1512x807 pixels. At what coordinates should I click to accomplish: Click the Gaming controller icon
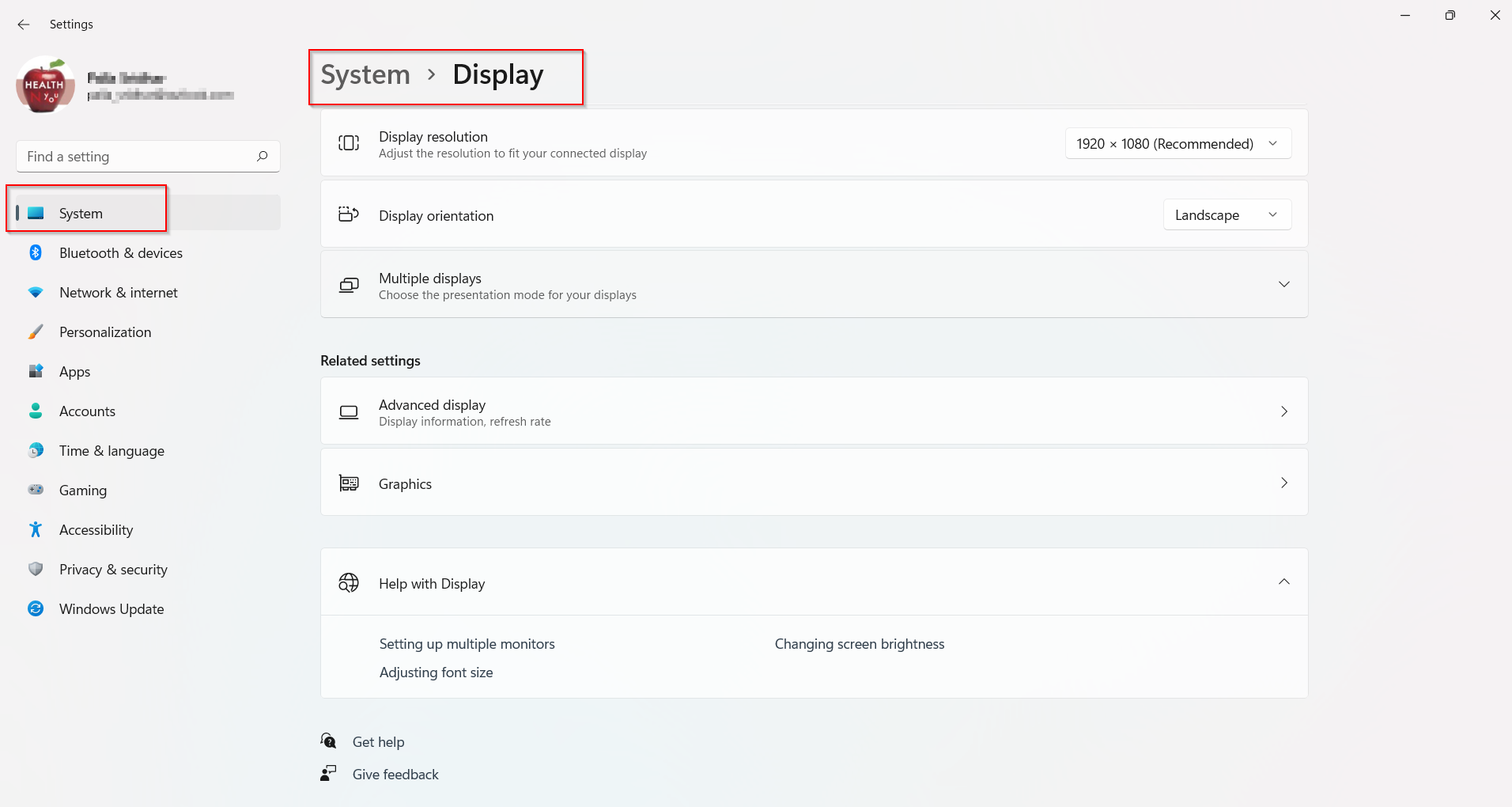click(x=36, y=490)
